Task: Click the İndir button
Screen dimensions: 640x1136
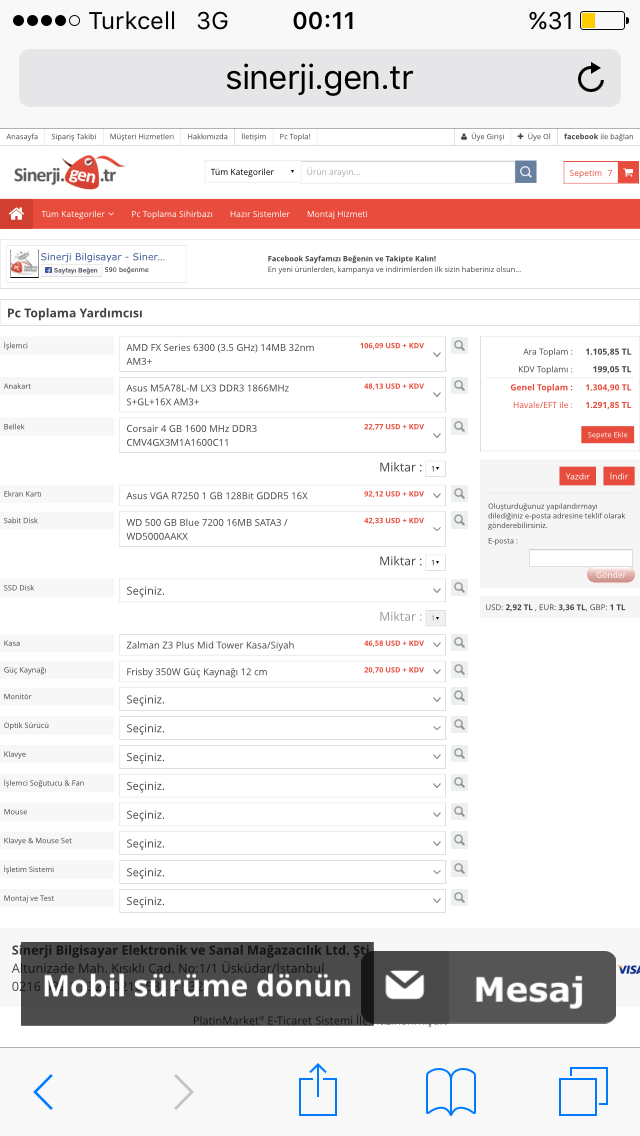Action: pos(618,476)
